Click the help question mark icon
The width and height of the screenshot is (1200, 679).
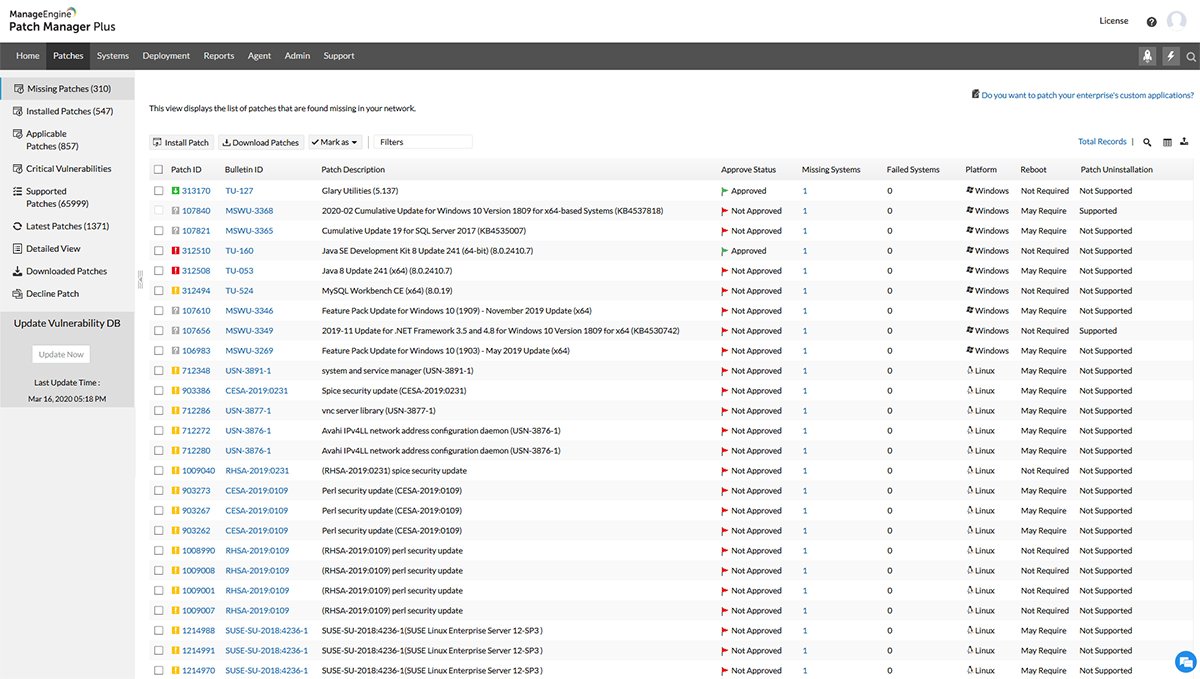pyautogui.click(x=1151, y=22)
